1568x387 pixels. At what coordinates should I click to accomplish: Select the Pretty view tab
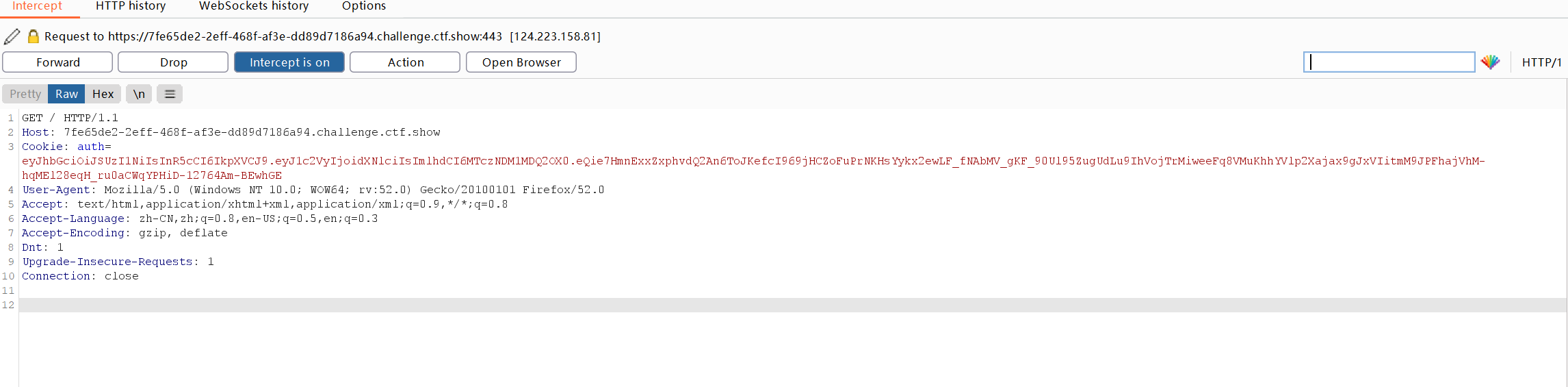[x=25, y=94]
